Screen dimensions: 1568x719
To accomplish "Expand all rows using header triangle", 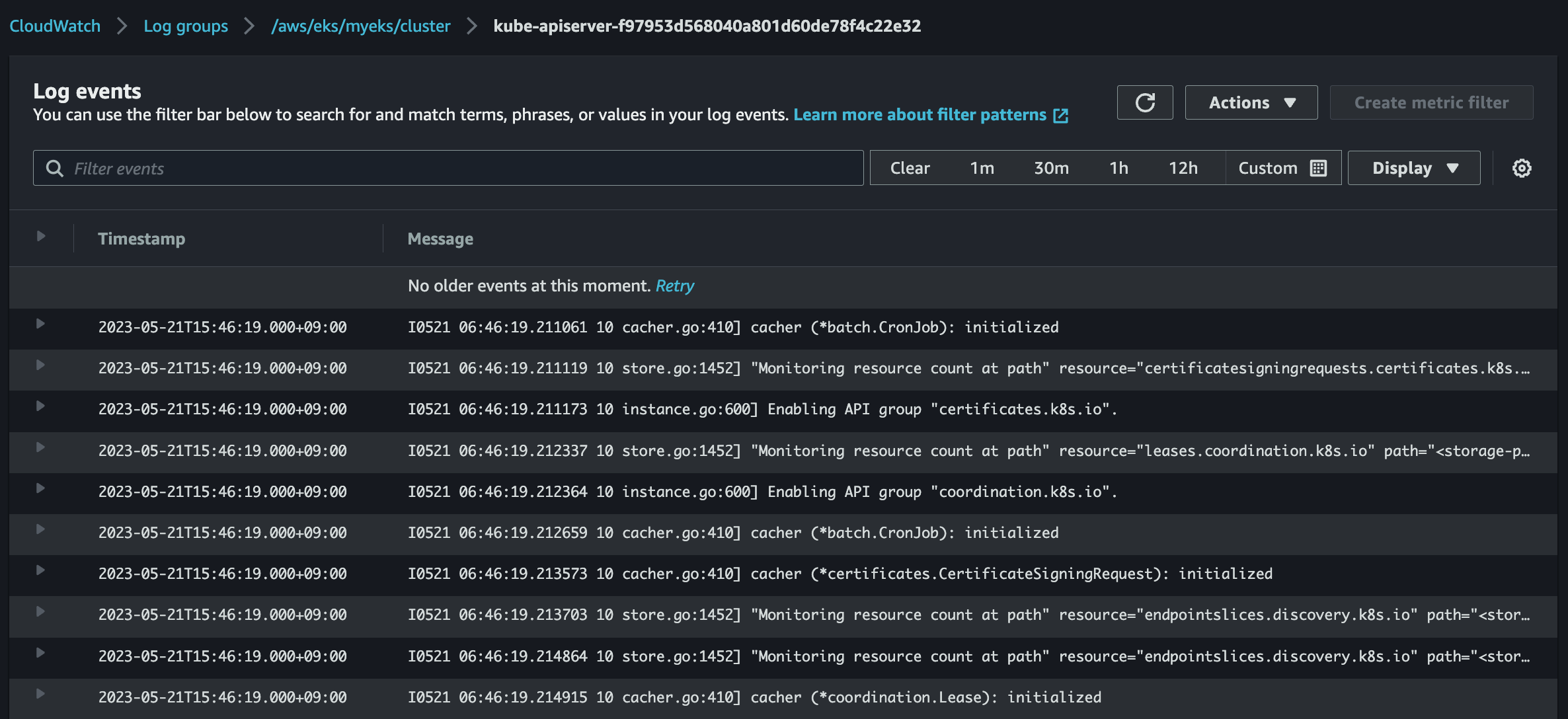I will tap(41, 236).
